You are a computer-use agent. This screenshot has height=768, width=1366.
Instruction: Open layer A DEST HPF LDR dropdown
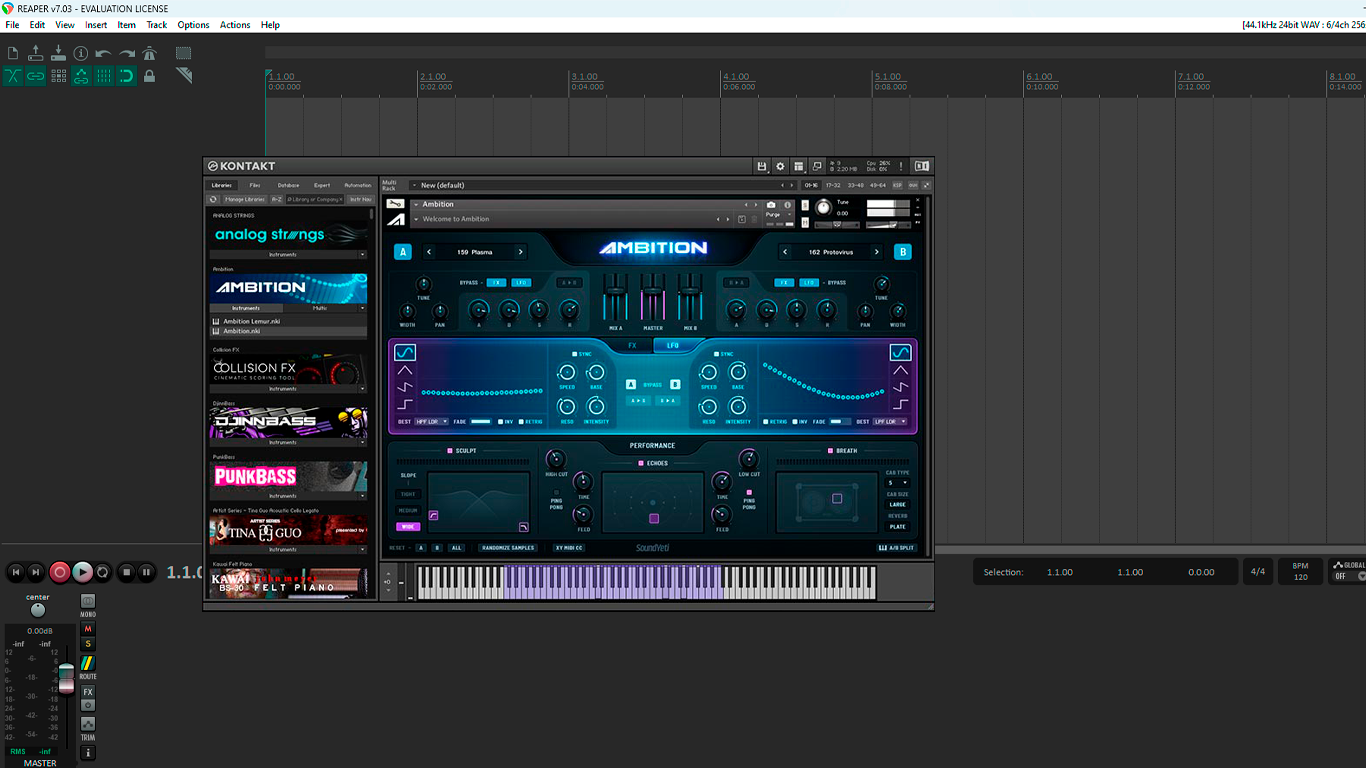(x=432, y=422)
